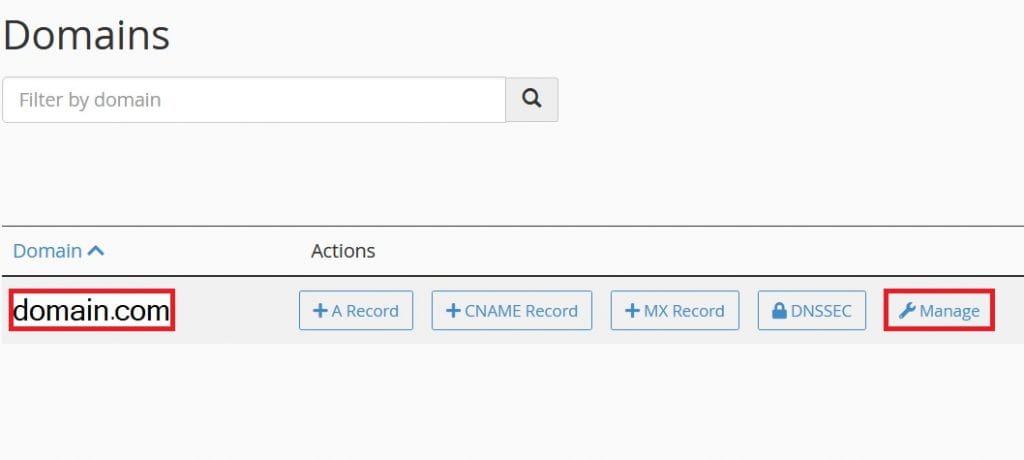Click the padlock icon on DNSSEC
This screenshot has width=1024, height=460.
[x=779, y=310]
